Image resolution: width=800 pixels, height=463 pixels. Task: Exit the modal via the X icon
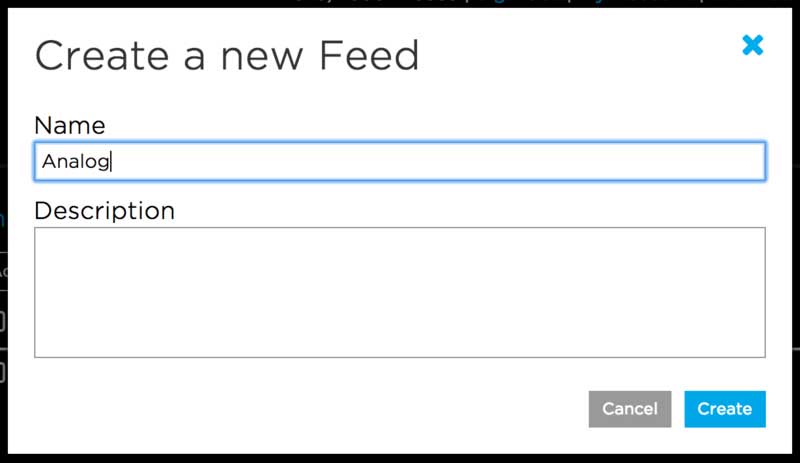(x=752, y=45)
